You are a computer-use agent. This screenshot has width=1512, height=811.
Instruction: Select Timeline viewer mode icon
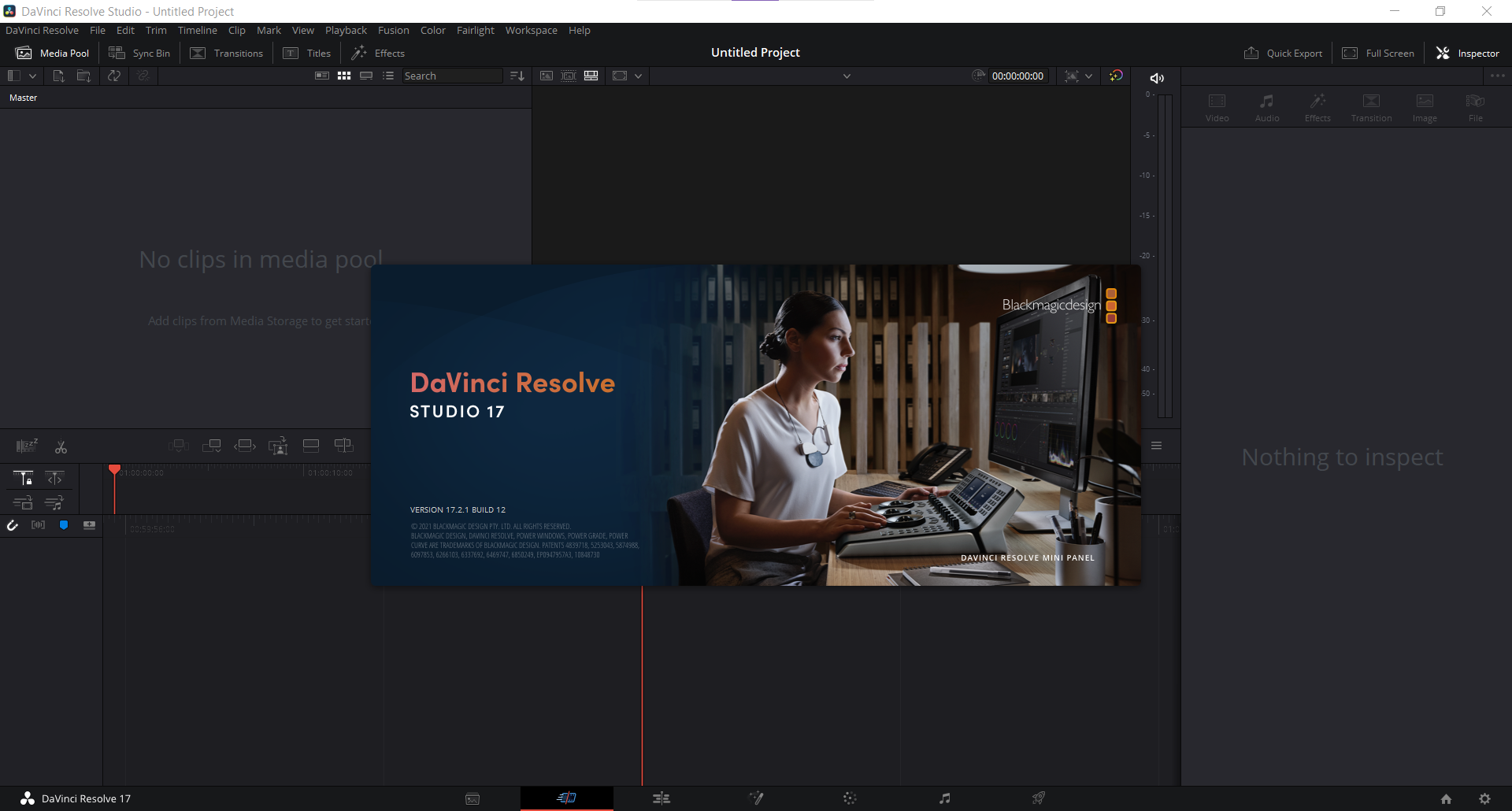[x=591, y=76]
